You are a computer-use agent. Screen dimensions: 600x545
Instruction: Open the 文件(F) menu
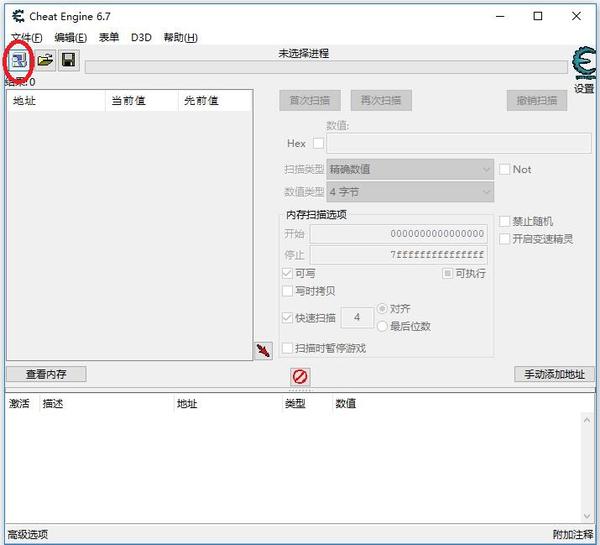(26, 38)
